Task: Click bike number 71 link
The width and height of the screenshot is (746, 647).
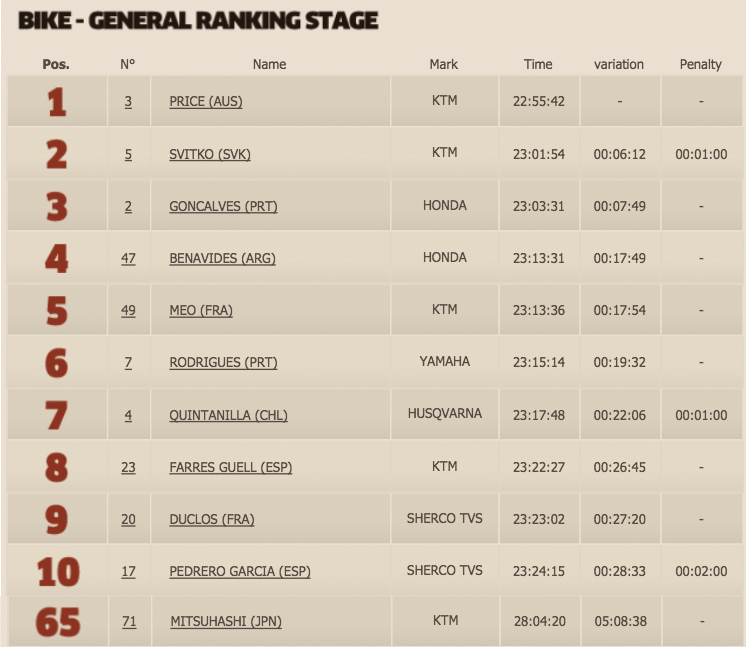Action: 129,621
